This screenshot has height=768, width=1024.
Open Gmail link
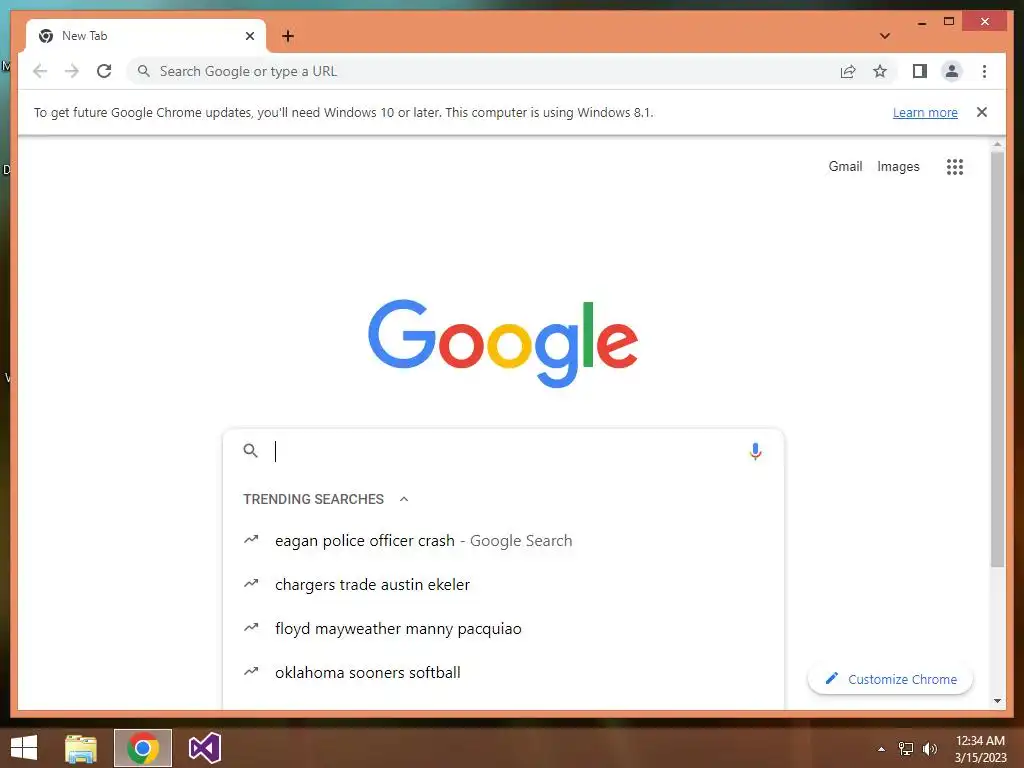coord(845,167)
